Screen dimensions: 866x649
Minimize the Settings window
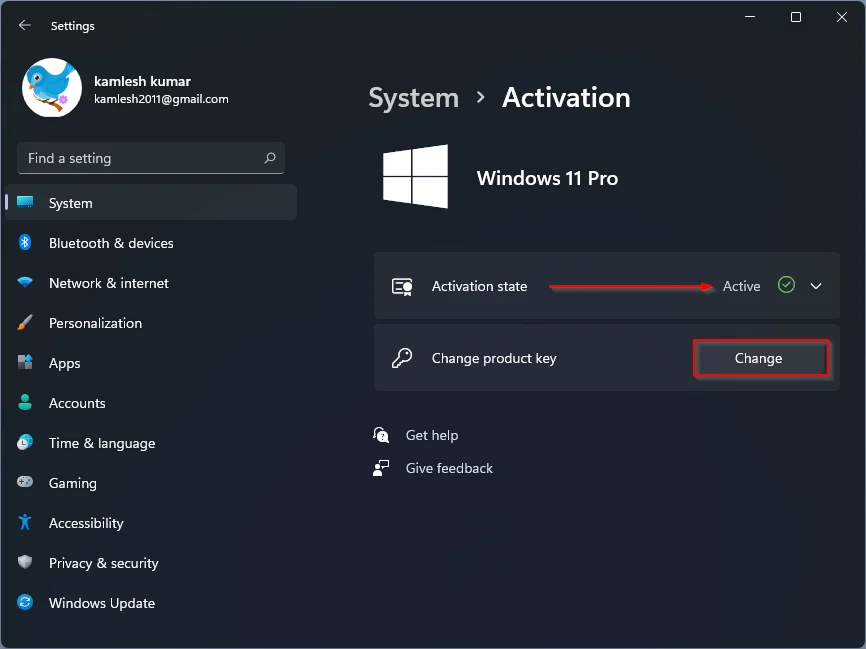[x=750, y=17]
